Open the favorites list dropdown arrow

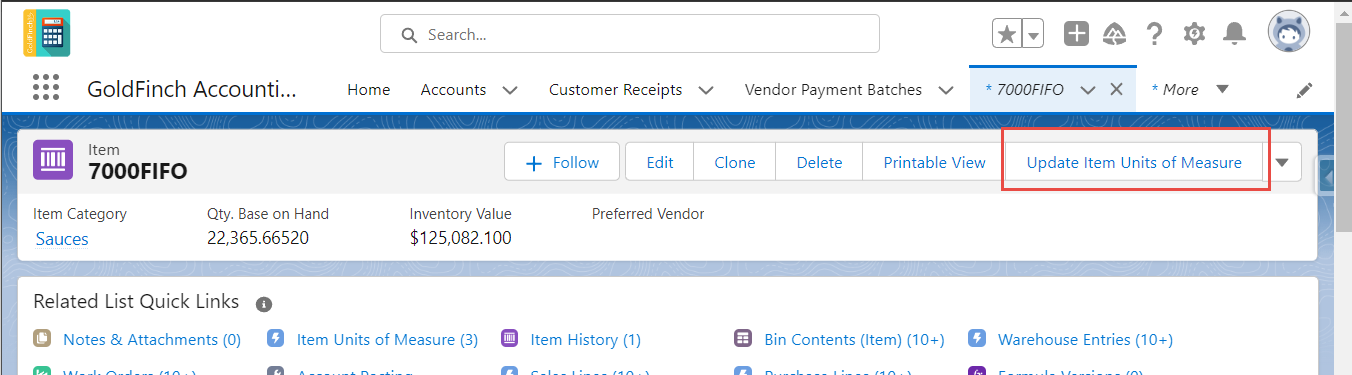coord(1033,34)
